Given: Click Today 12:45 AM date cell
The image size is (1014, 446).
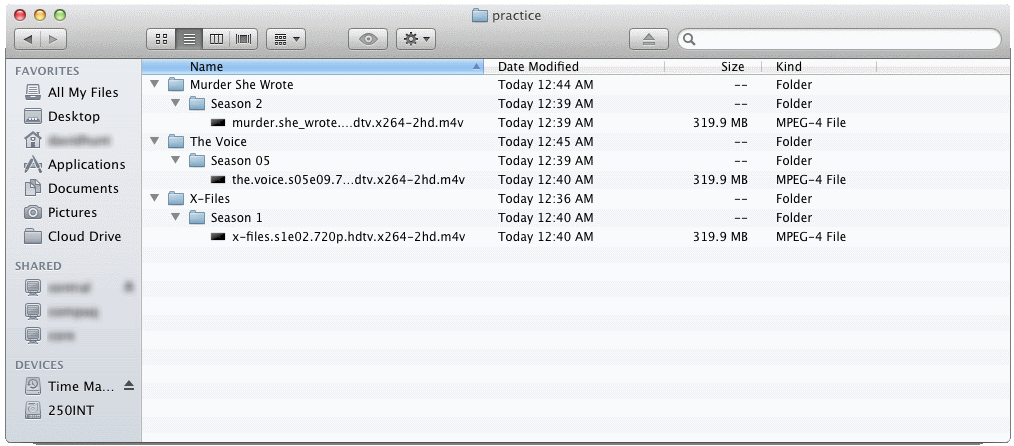Looking at the screenshot, I should point(545,142).
